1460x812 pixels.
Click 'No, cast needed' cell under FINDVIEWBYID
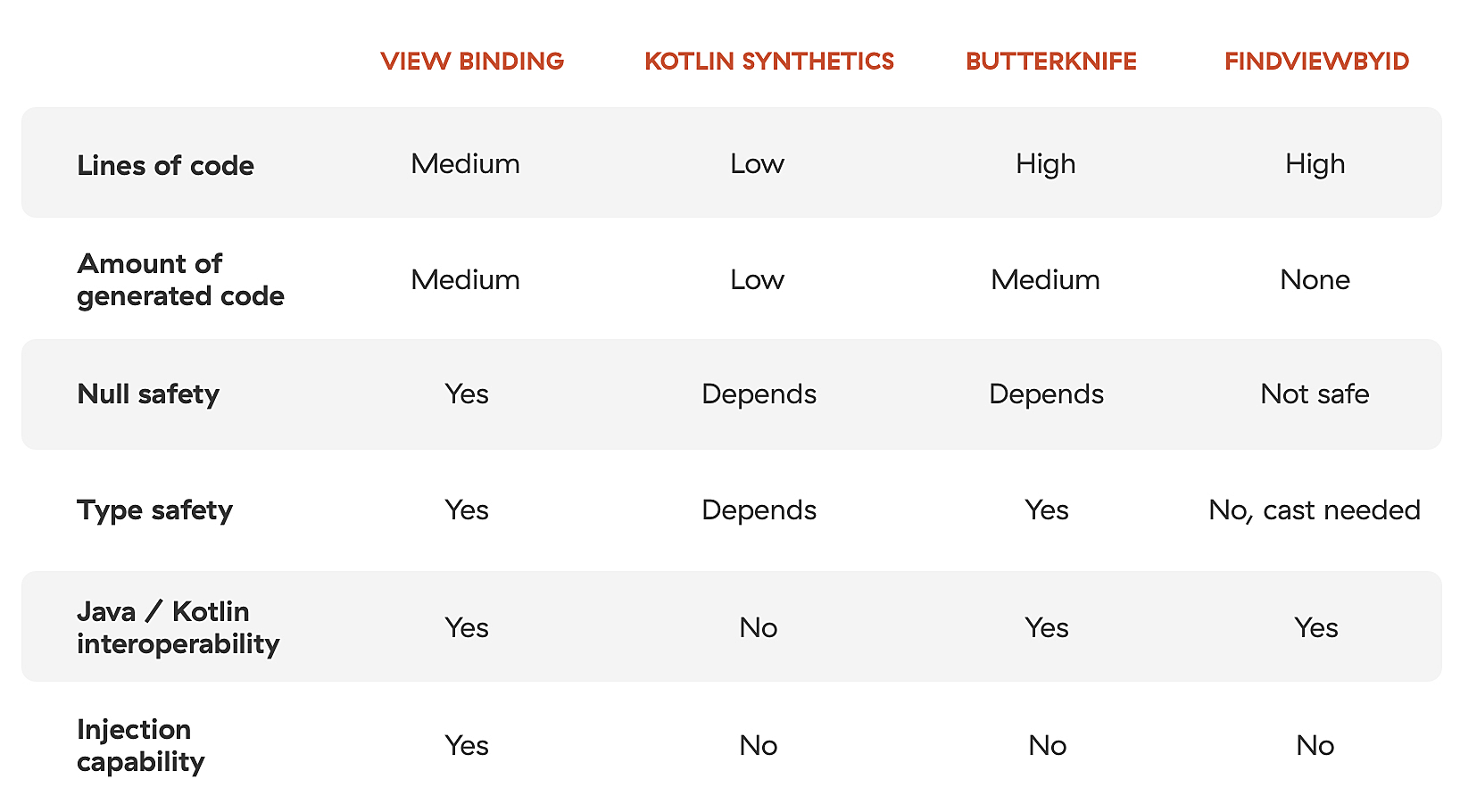(x=1314, y=510)
